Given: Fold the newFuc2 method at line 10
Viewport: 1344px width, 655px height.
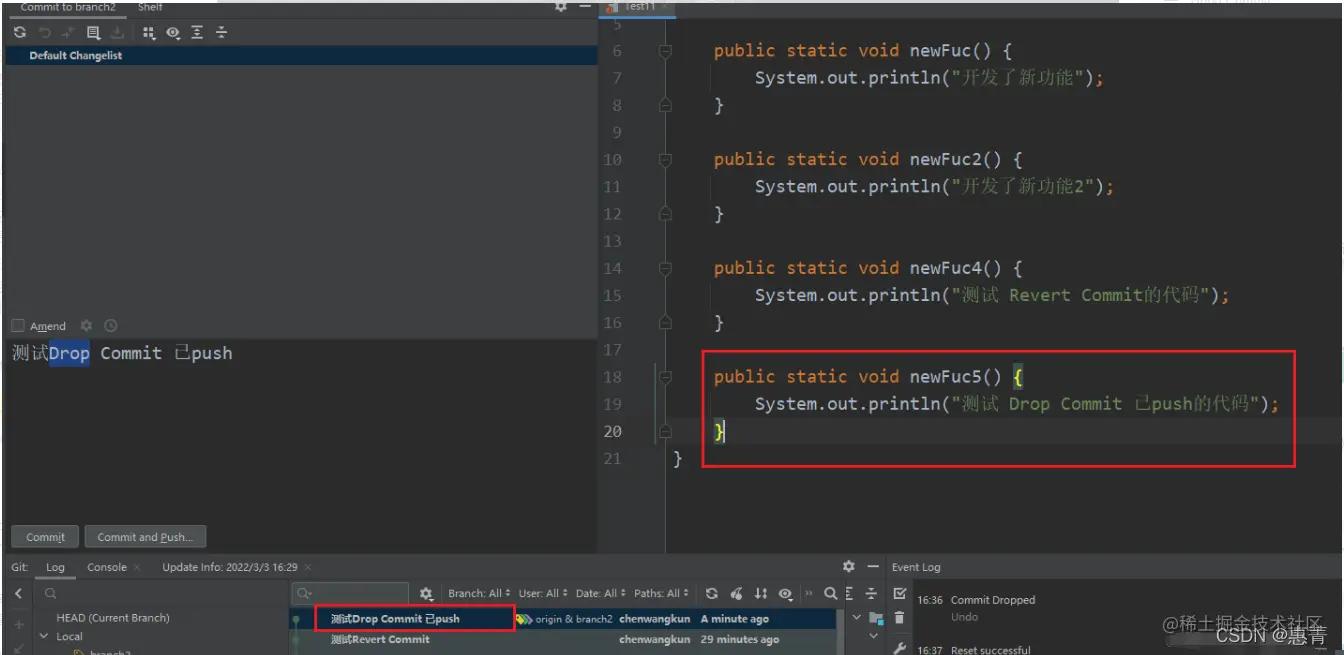Looking at the screenshot, I should tap(665, 160).
